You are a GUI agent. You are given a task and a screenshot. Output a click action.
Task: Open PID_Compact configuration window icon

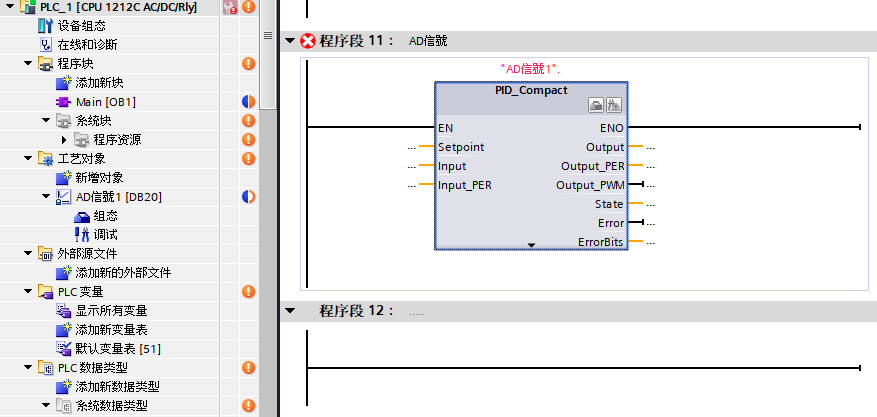coord(595,105)
